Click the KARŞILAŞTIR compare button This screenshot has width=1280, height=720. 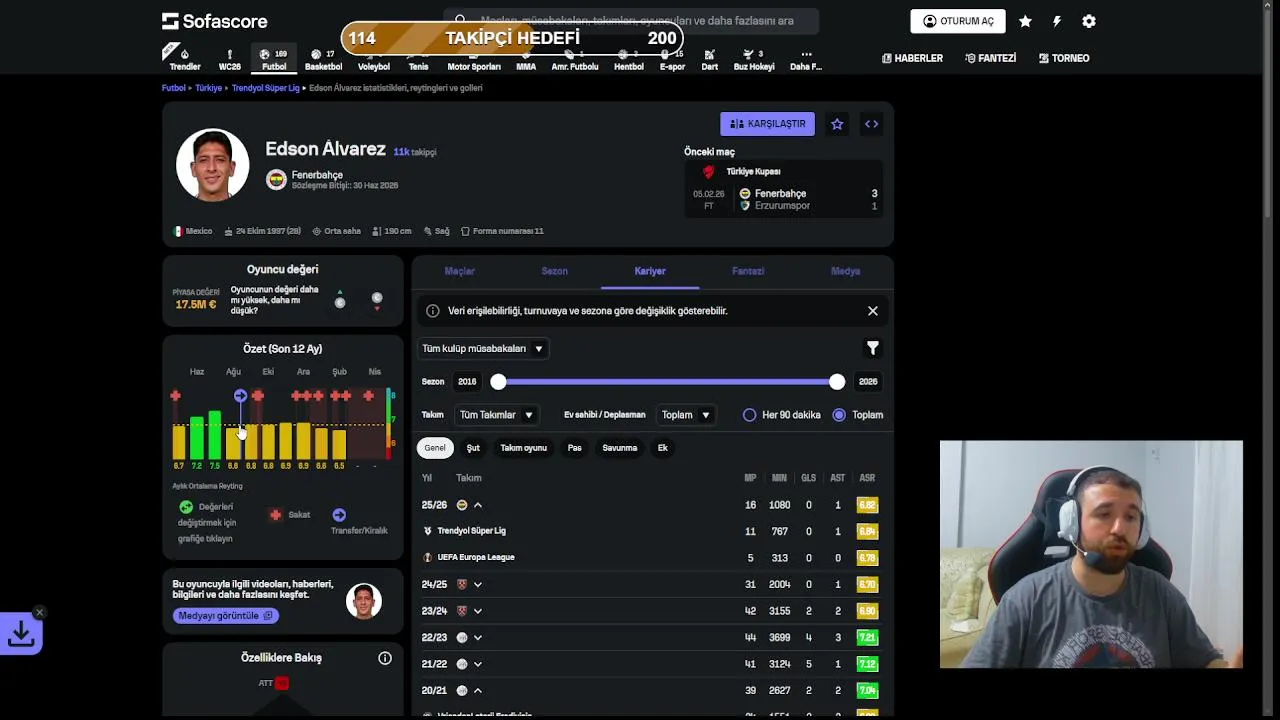click(767, 124)
